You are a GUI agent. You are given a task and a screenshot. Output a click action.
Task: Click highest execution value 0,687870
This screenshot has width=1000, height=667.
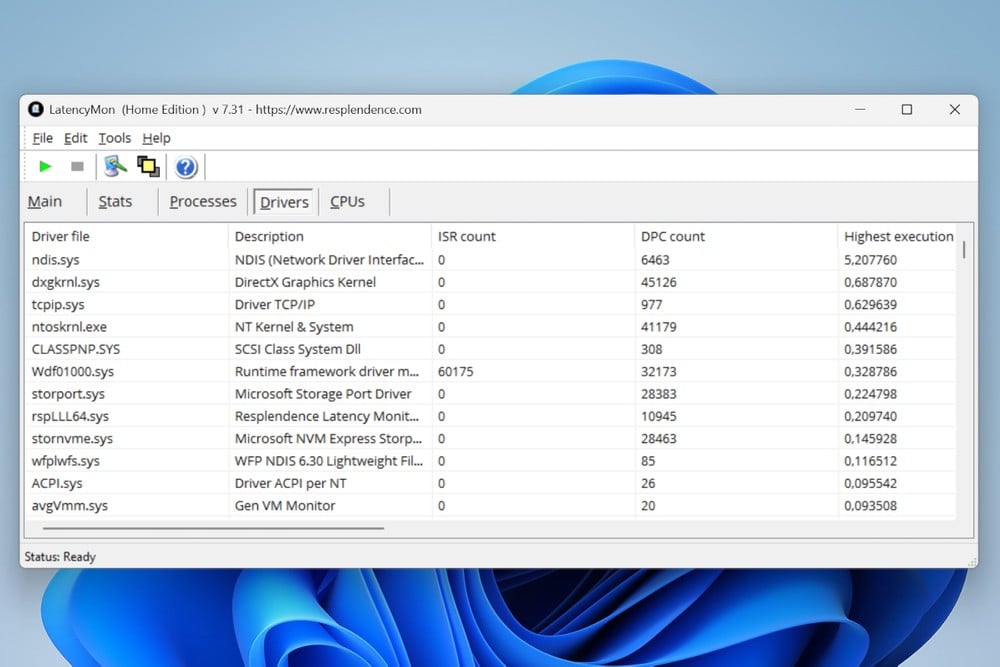(x=871, y=282)
